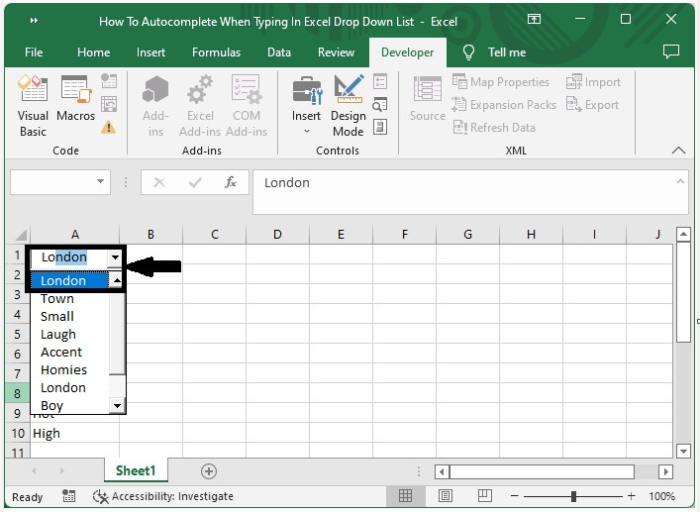The width and height of the screenshot is (700, 512).
Task: Click Expansion Packs button
Action: coord(504,104)
